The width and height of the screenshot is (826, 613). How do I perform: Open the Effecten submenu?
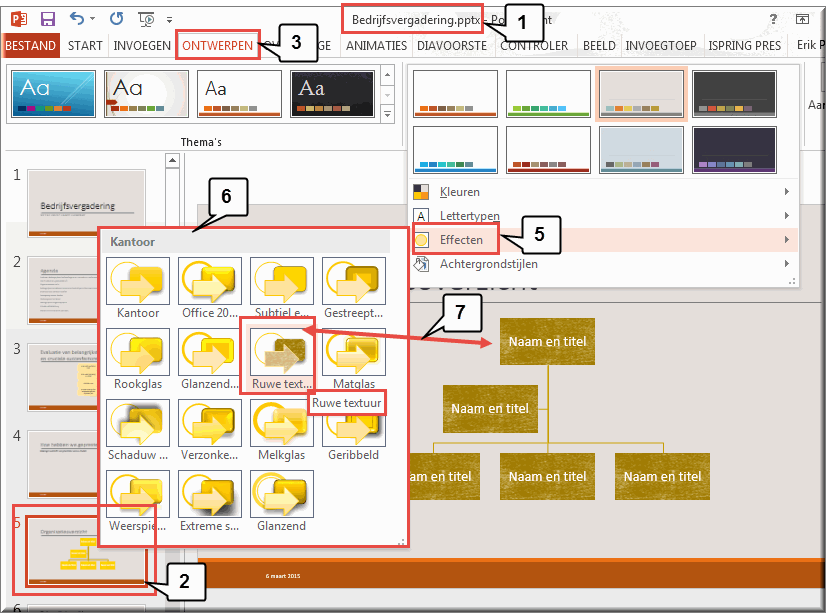coord(604,240)
